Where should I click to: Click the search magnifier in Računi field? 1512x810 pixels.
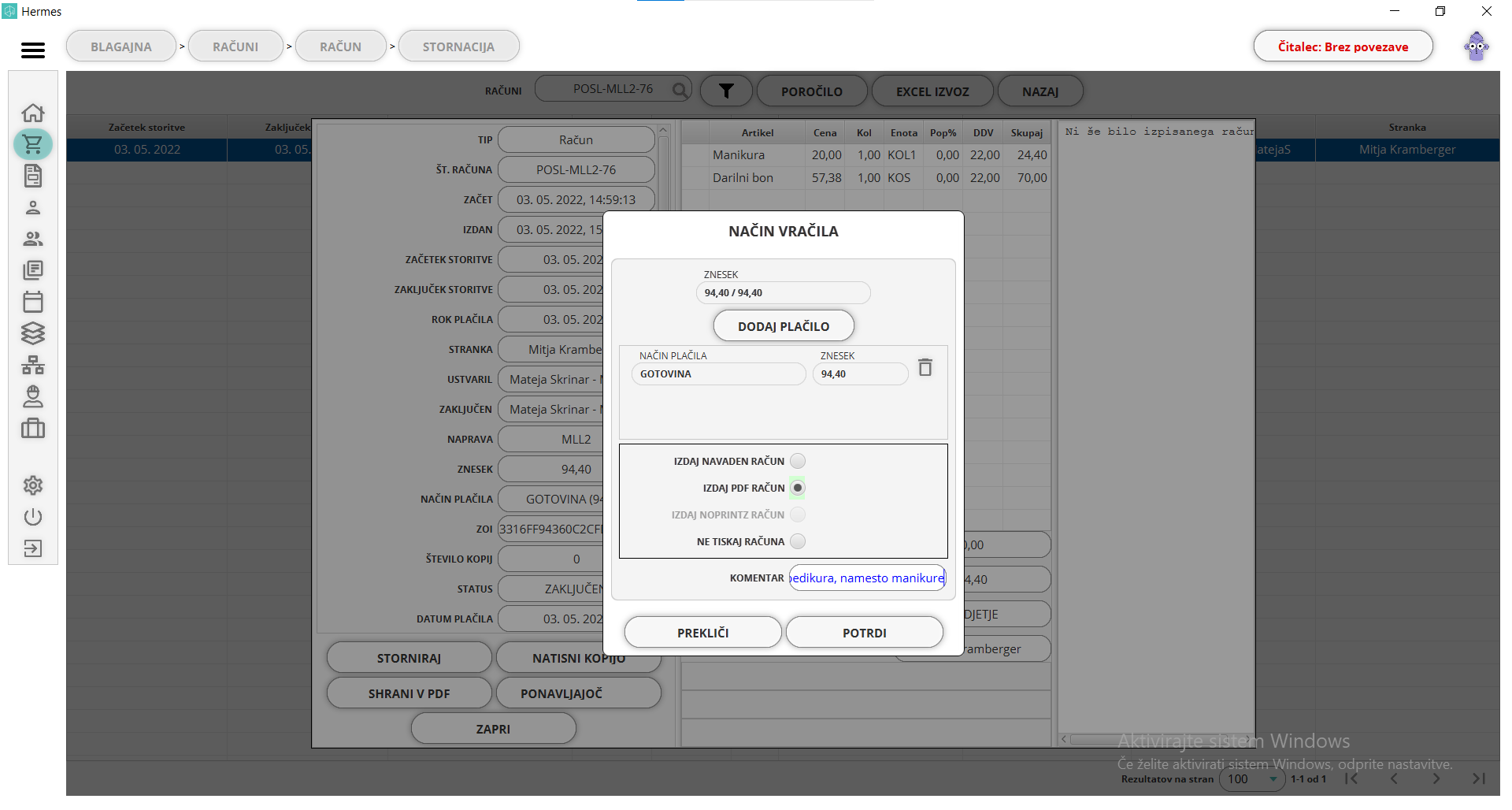[680, 90]
